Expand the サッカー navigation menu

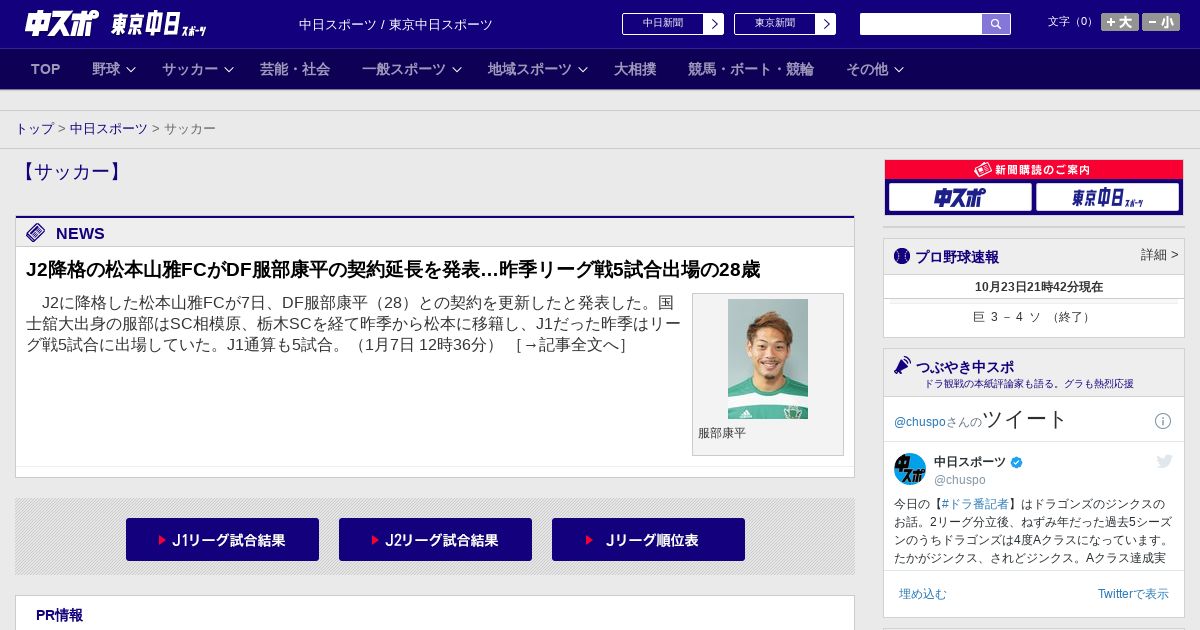pos(198,69)
